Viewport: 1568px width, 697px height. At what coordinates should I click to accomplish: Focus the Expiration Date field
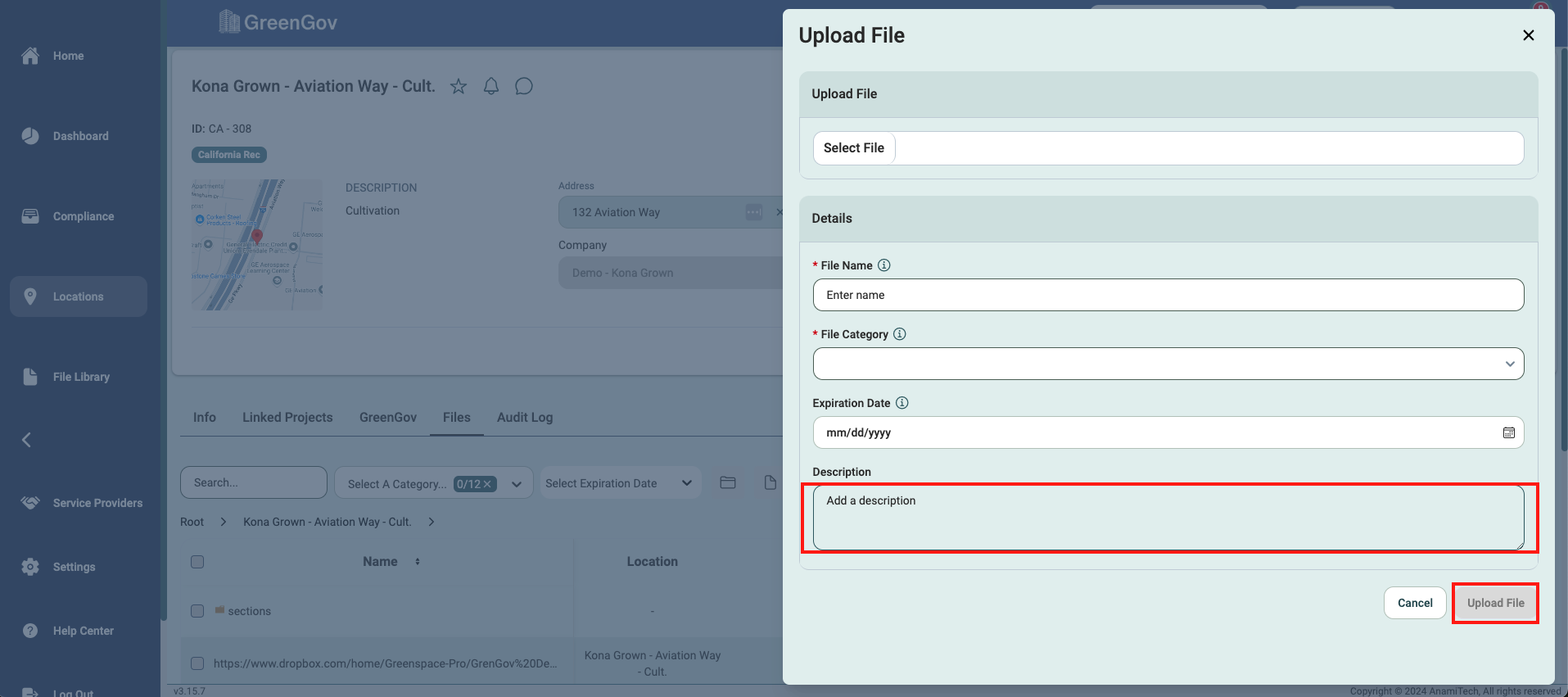[x=1168, y=432]
